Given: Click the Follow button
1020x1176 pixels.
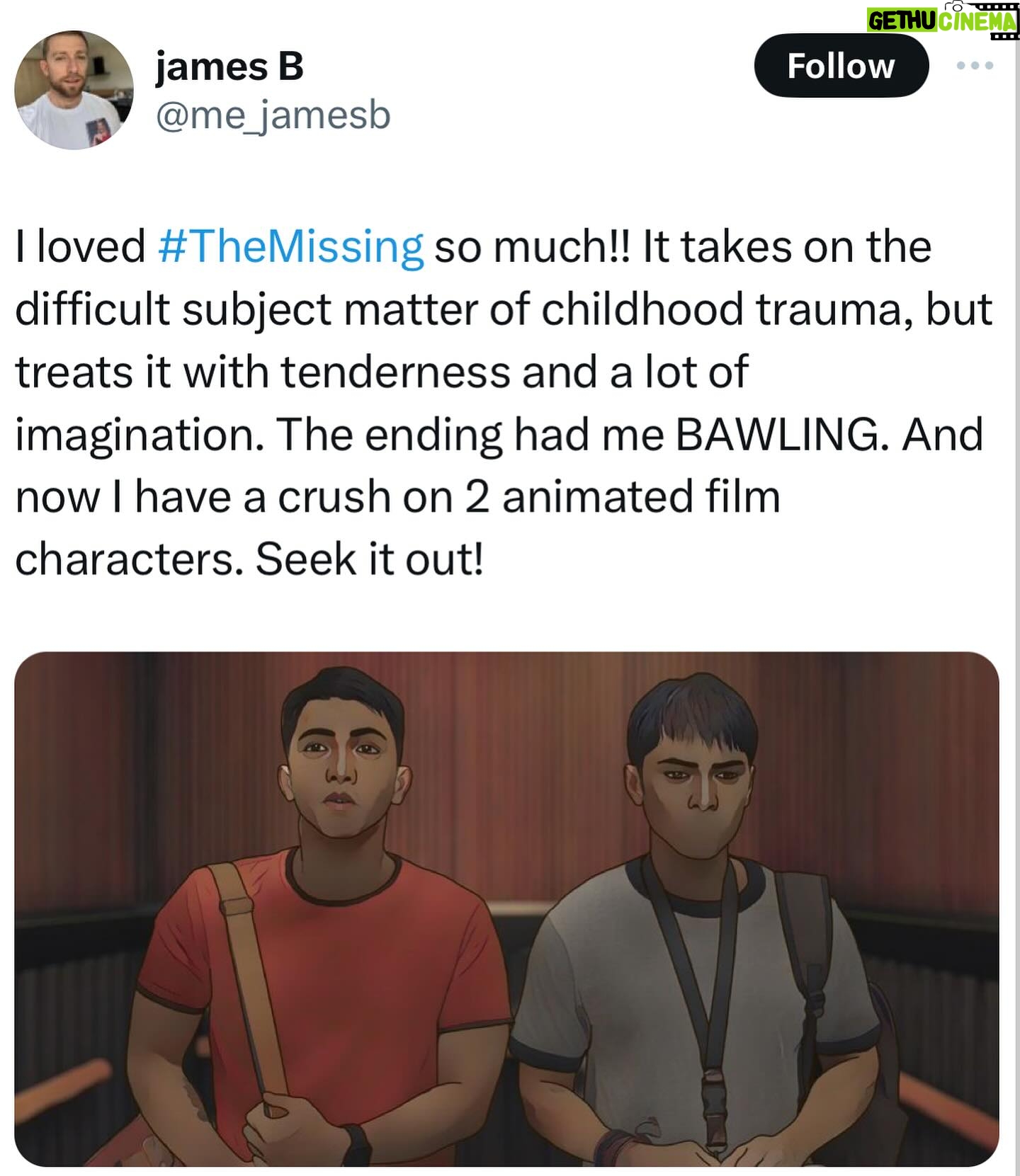Looking at the screenshot, I should pos(841,66).
